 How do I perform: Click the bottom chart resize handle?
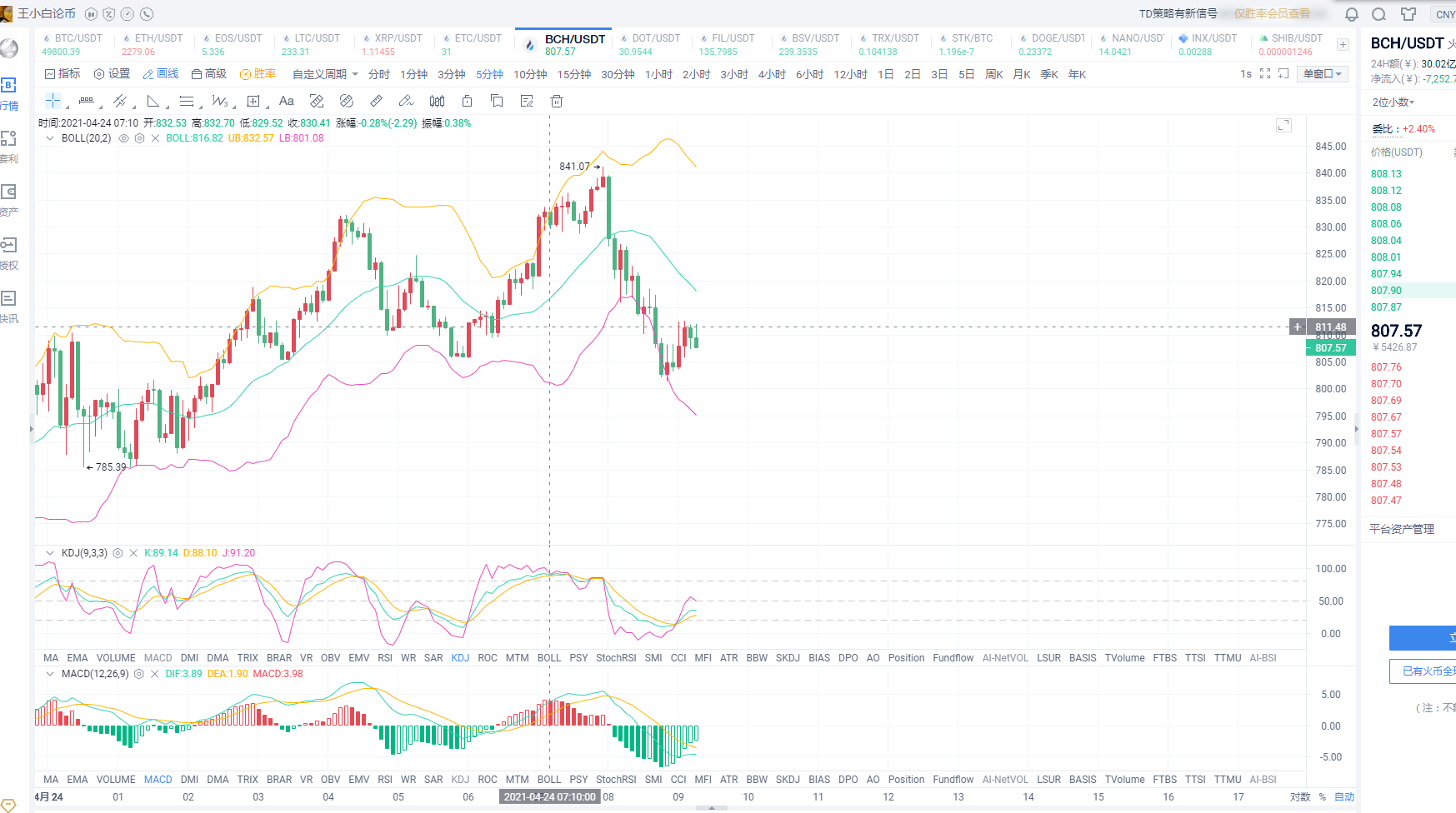(x=712, y=809)
